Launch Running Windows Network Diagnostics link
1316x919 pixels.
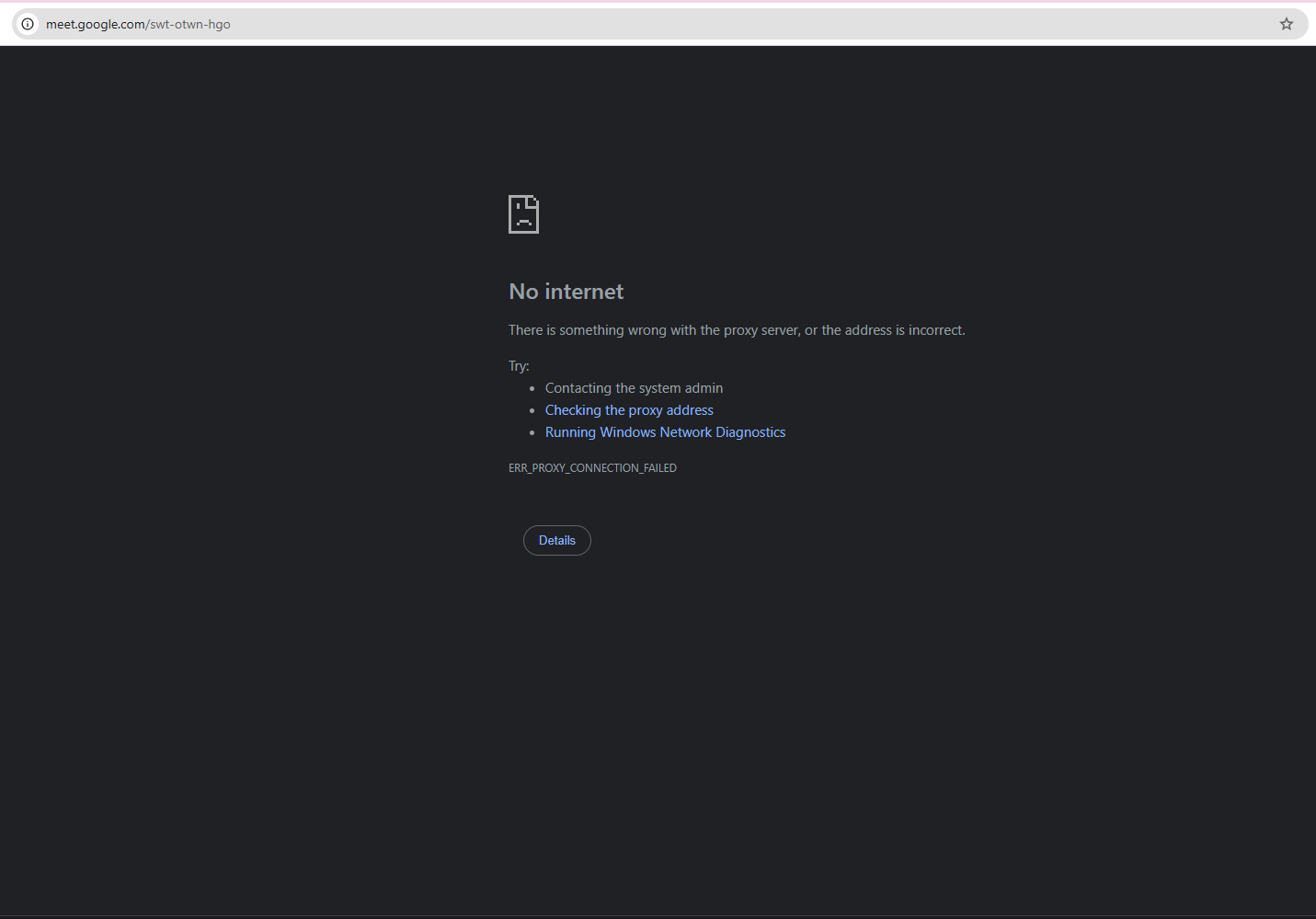point(665,432)
